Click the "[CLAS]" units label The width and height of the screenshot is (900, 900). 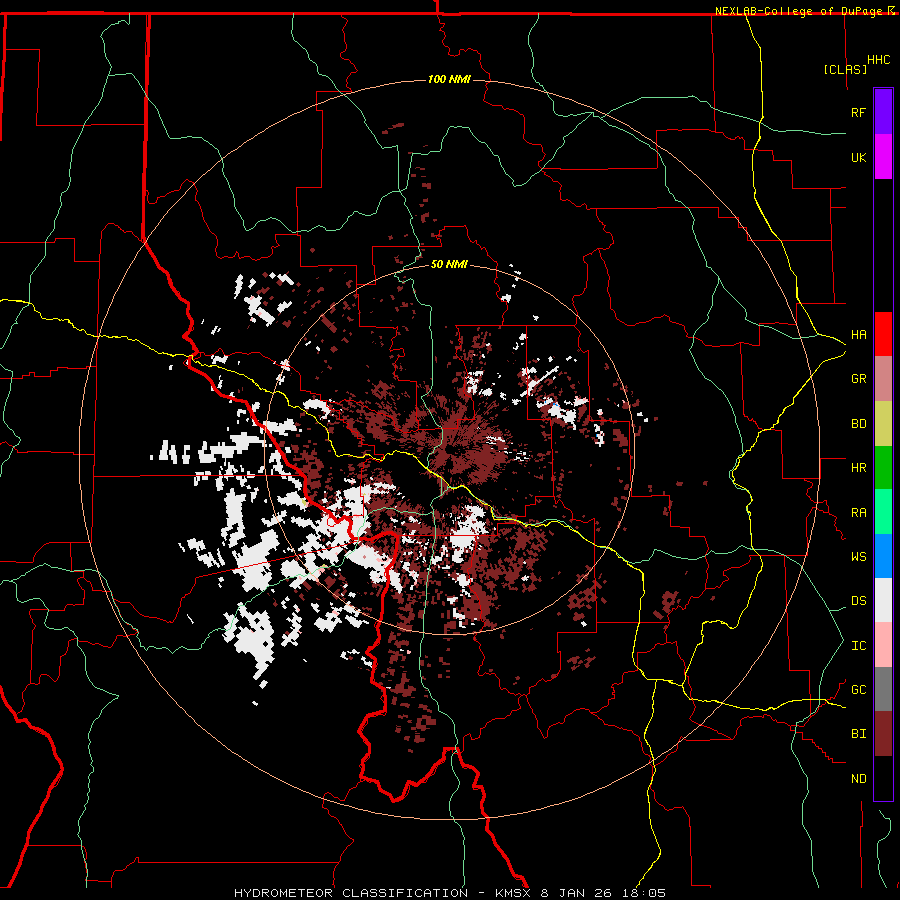pyautogui.click(x=845, y=70)
